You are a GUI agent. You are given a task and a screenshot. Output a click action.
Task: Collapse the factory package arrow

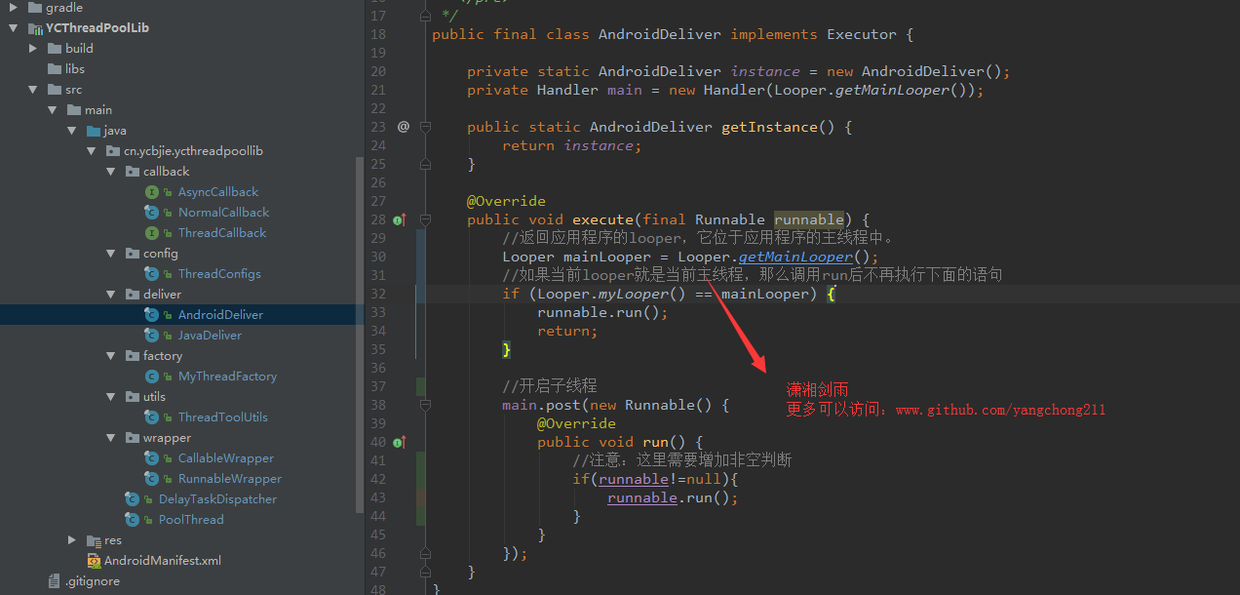111,356
